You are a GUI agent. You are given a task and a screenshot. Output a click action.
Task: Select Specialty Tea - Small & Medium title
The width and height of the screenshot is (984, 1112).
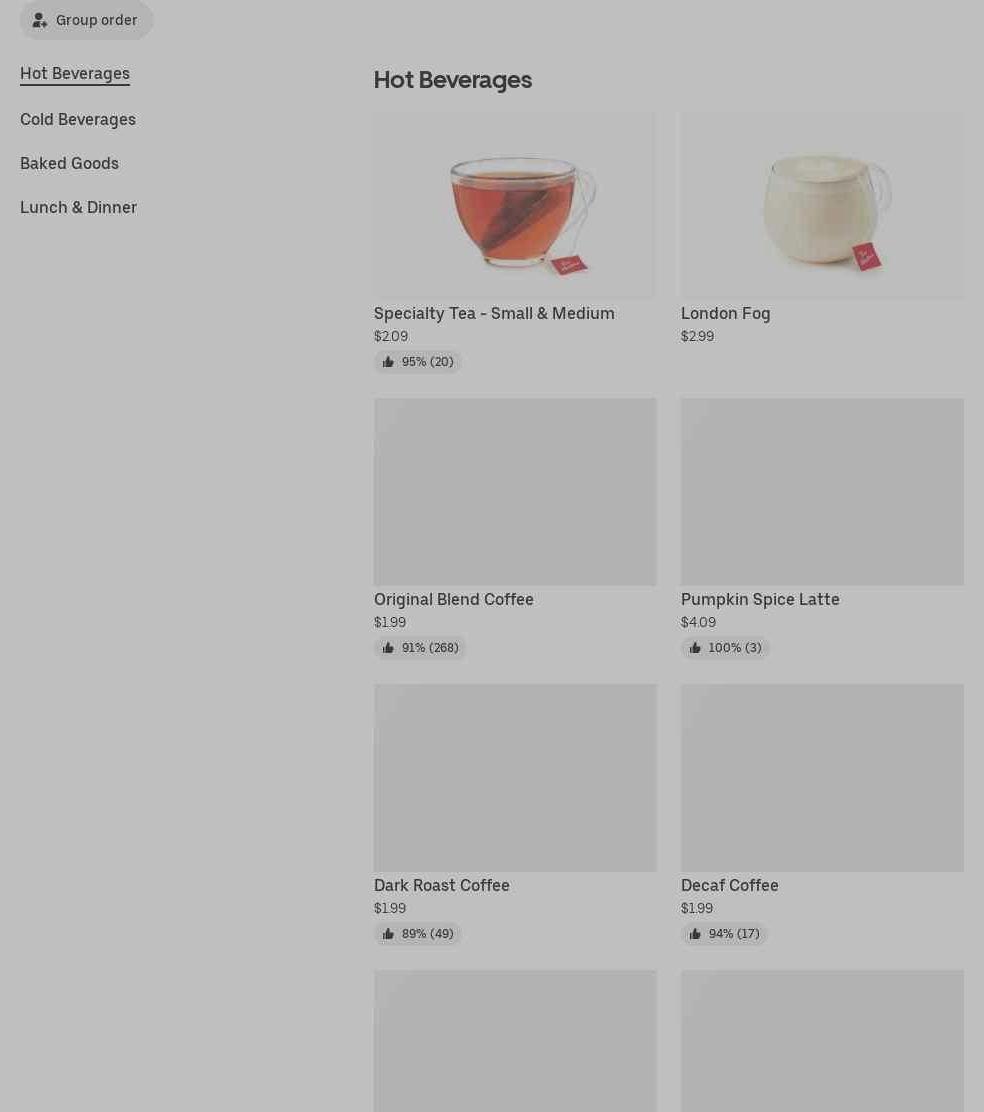point(494,313)
